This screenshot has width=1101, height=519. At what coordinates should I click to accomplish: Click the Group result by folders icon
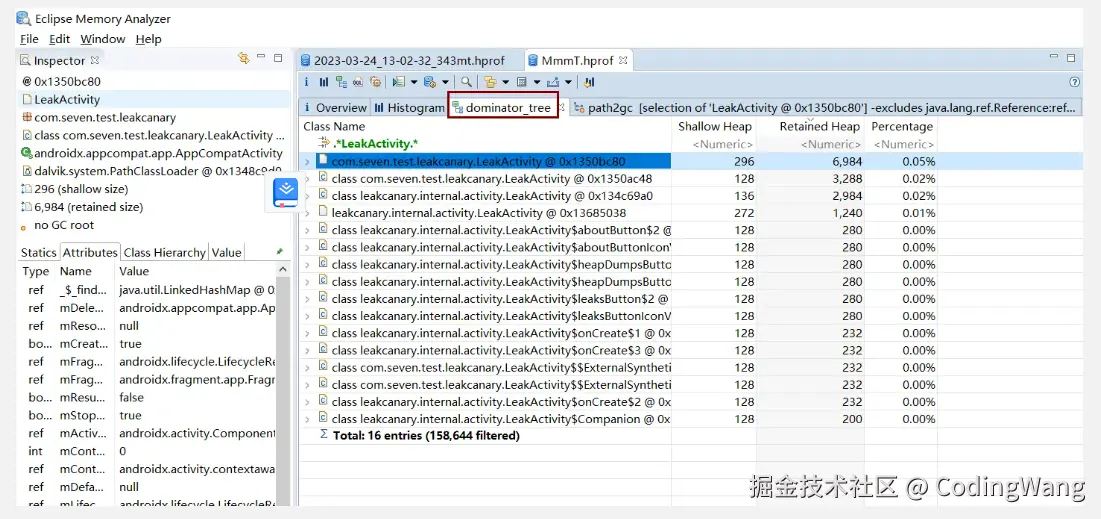pyautogui.click(x=491, y=82)
